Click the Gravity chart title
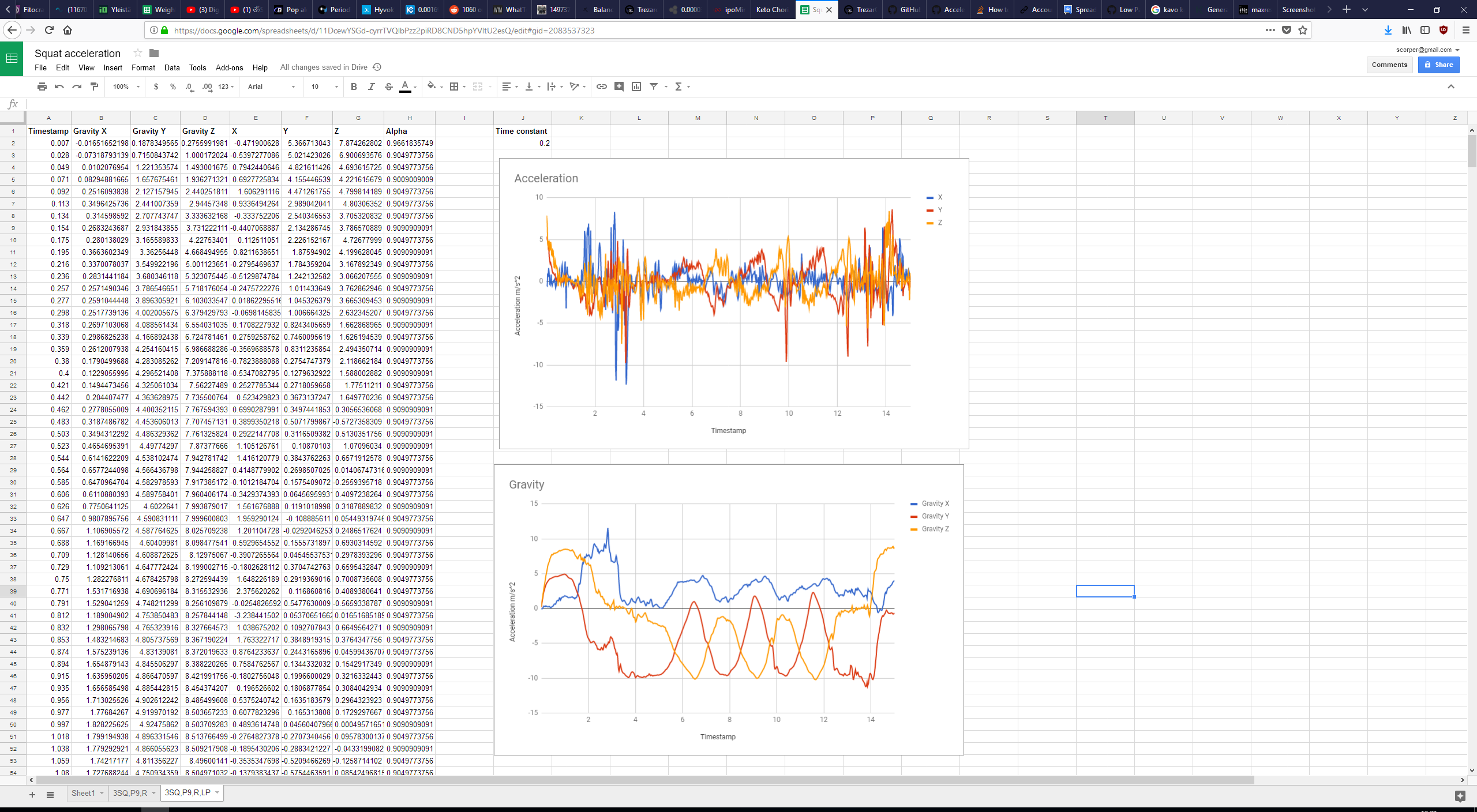Image resolution: width=1477 pixels, height=812 pixels. point(526,484)
